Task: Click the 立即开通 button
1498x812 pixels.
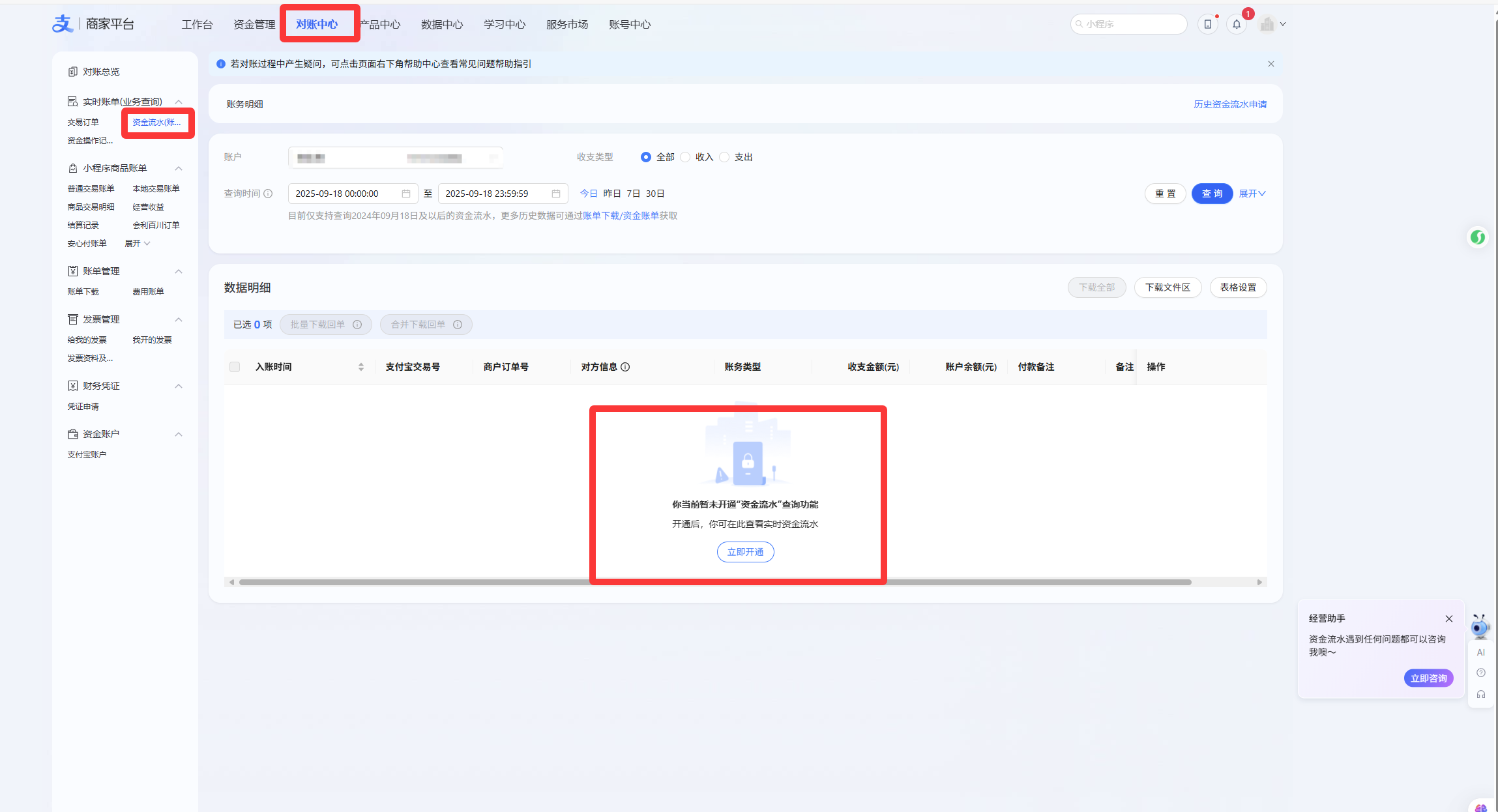Action: (x=745, y=552)
